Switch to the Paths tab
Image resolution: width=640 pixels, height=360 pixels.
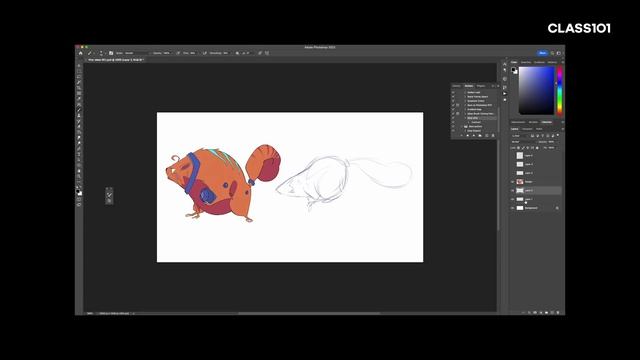pos(539,129)
